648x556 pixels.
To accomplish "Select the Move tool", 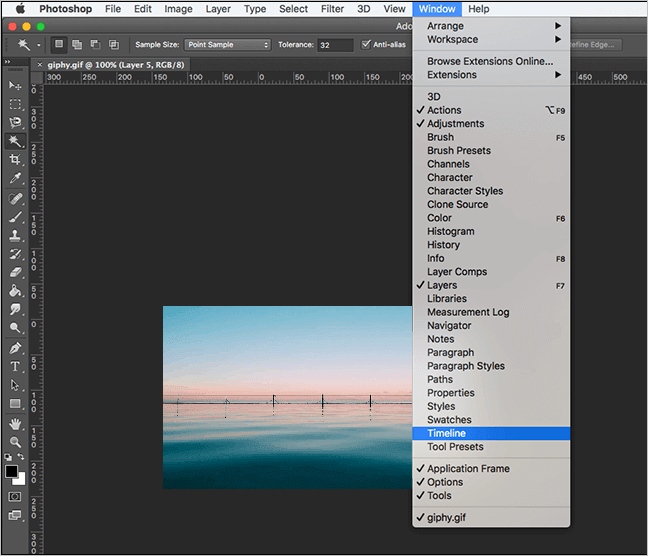I will 15,86.
